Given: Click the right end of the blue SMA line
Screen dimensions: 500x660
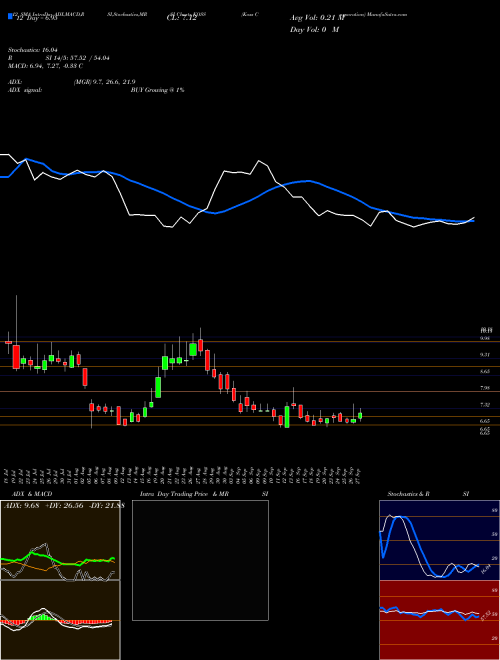Looking at the screenshot, I should coord(473,221).
